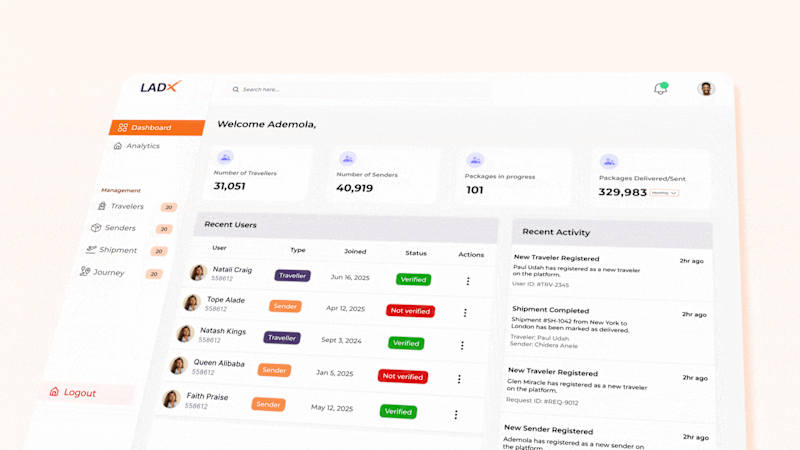Click the Packages in progress card icon

click(475, 160)
